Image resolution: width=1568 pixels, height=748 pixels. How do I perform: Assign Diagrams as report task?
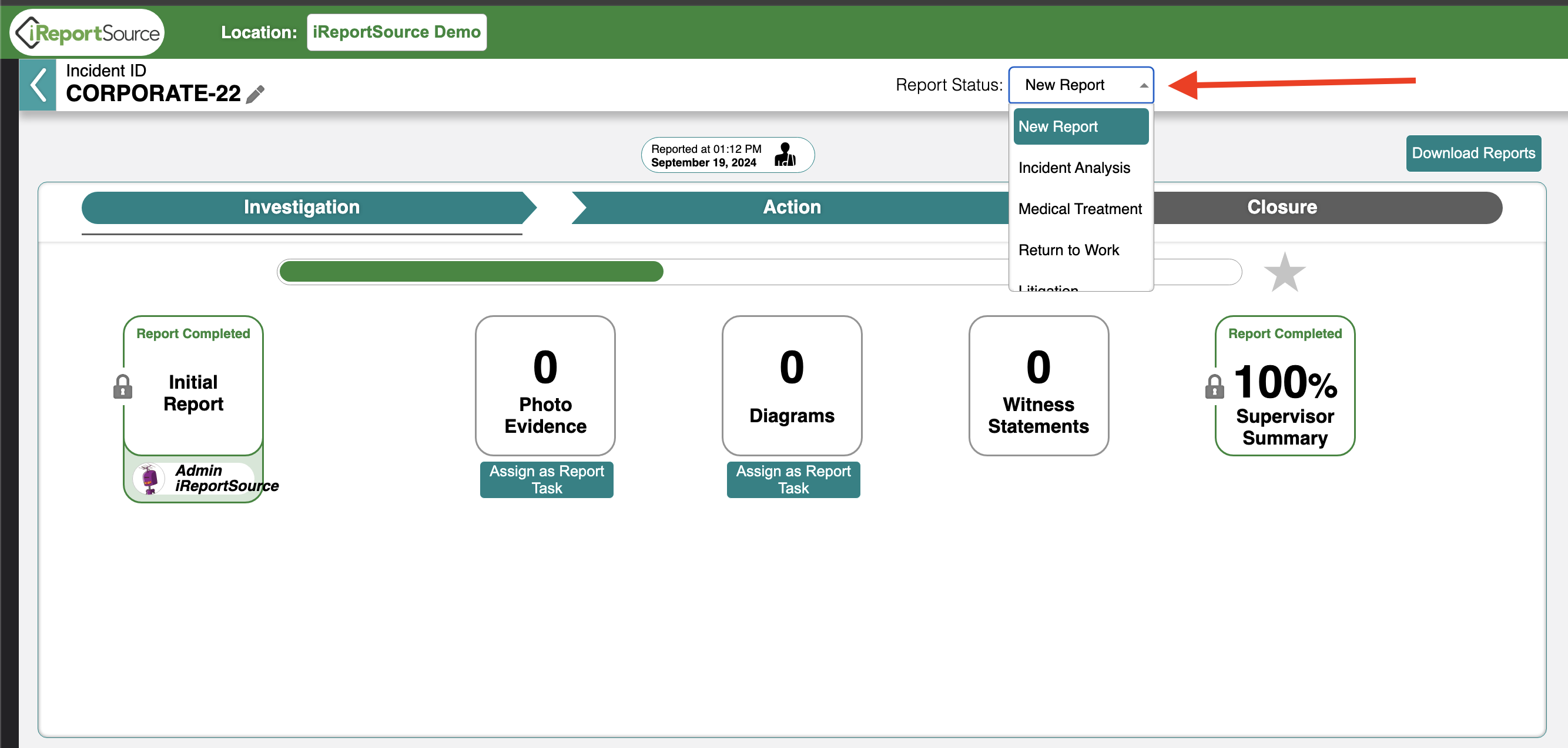(793, 479)
